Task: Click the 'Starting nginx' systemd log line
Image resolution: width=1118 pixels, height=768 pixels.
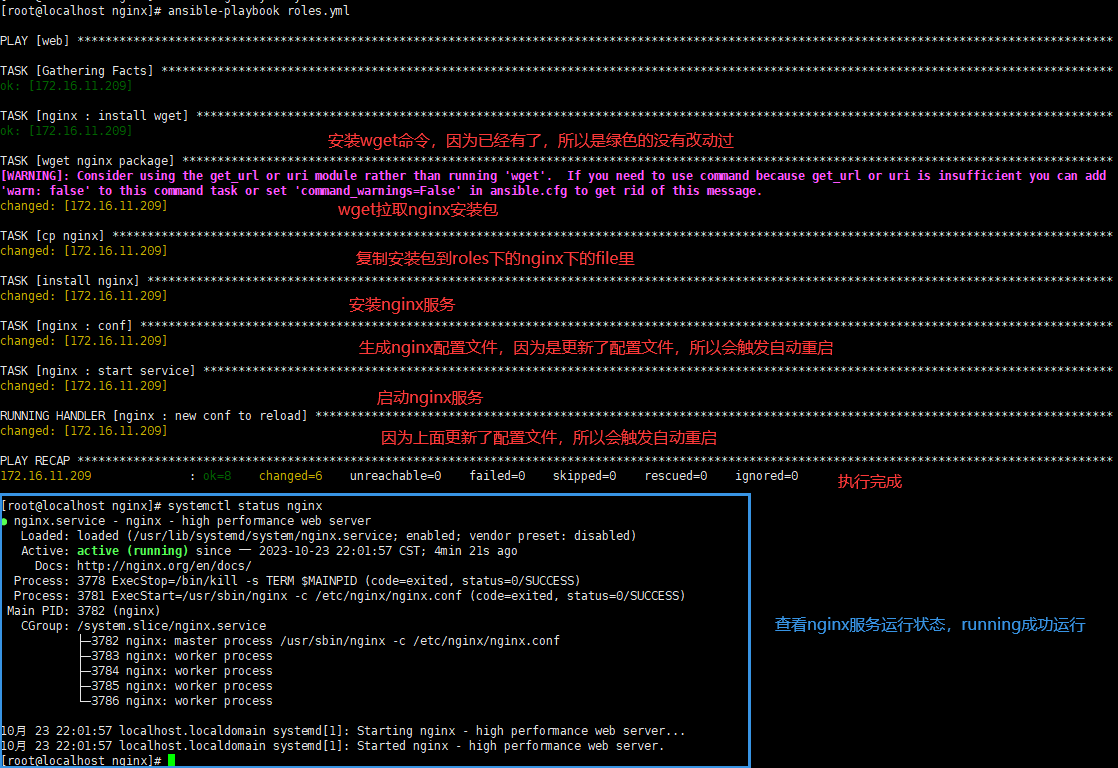Action: click(x=342, y=730)
